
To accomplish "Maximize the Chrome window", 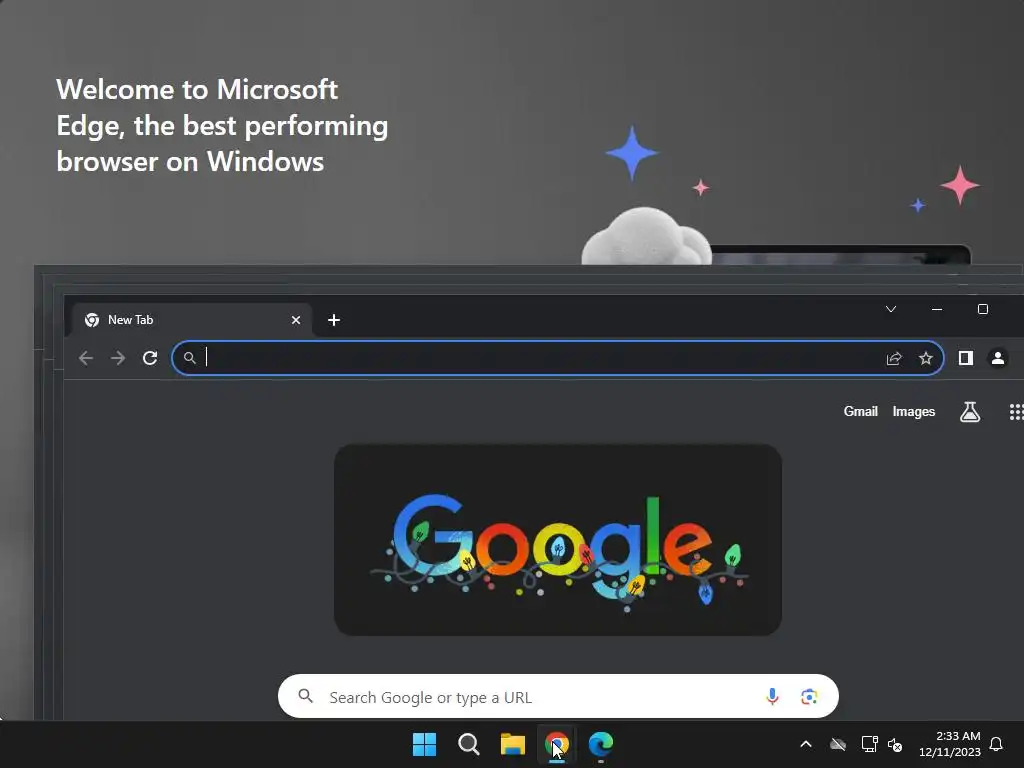I will 983,309.
